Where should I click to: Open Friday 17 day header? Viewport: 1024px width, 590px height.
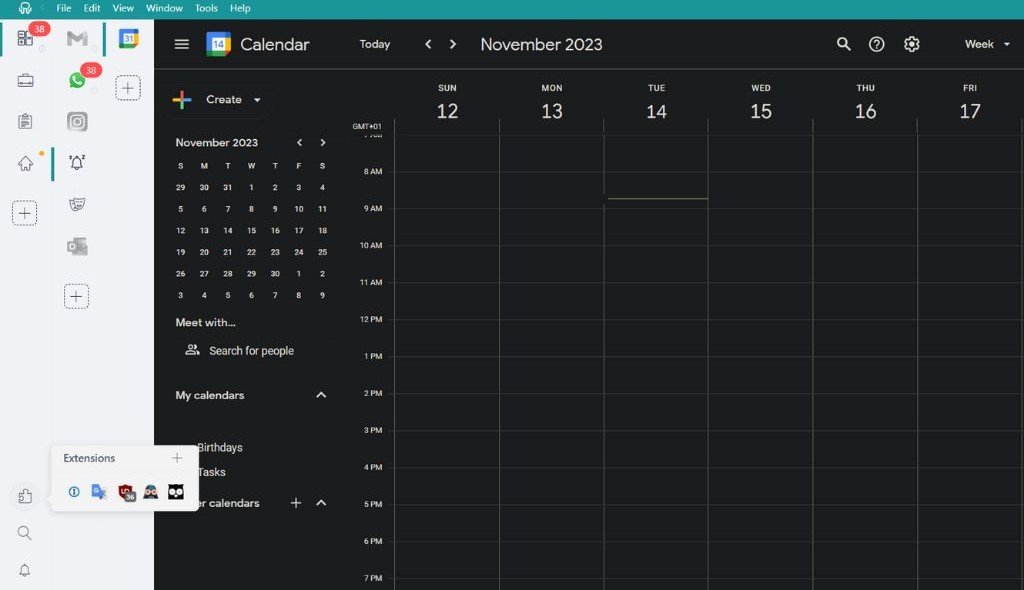point(970,104)
